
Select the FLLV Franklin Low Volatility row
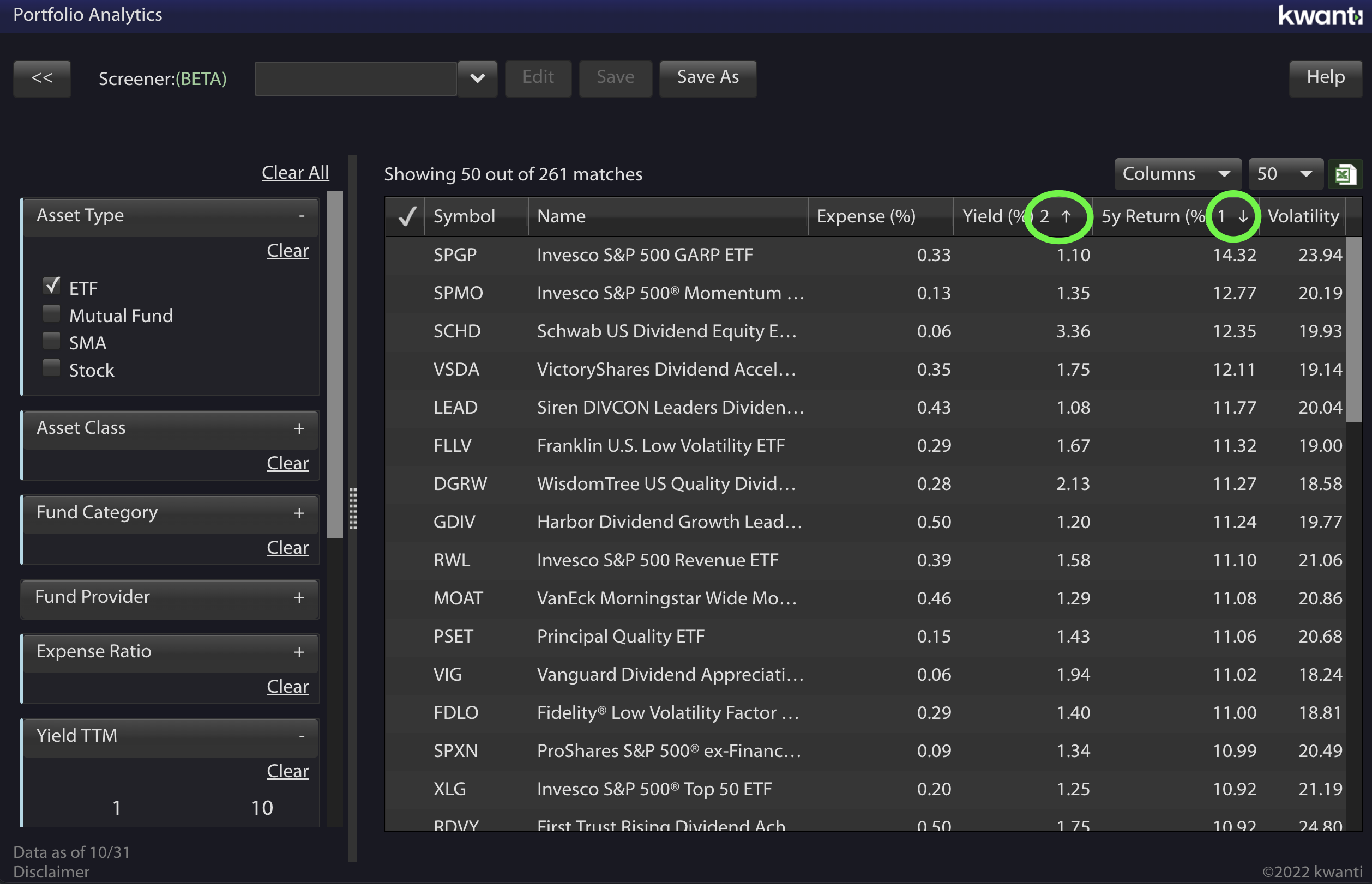(865, 446)
